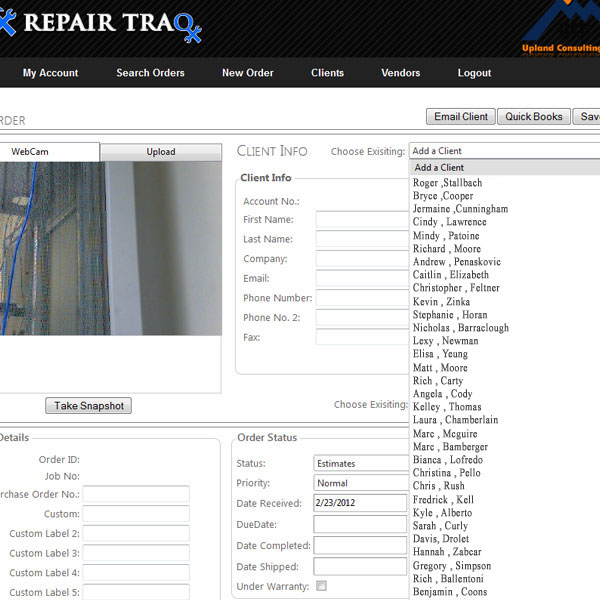The image size is (600, 600).
Task: Click the Date Received field
Action: pos(361,503)
